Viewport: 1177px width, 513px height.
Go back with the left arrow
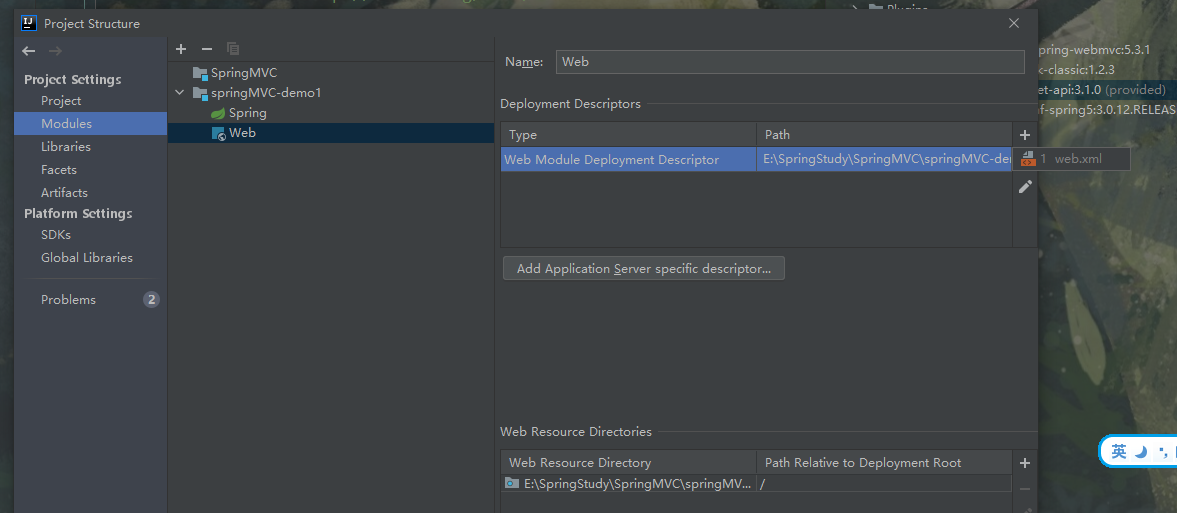[29, 51]
